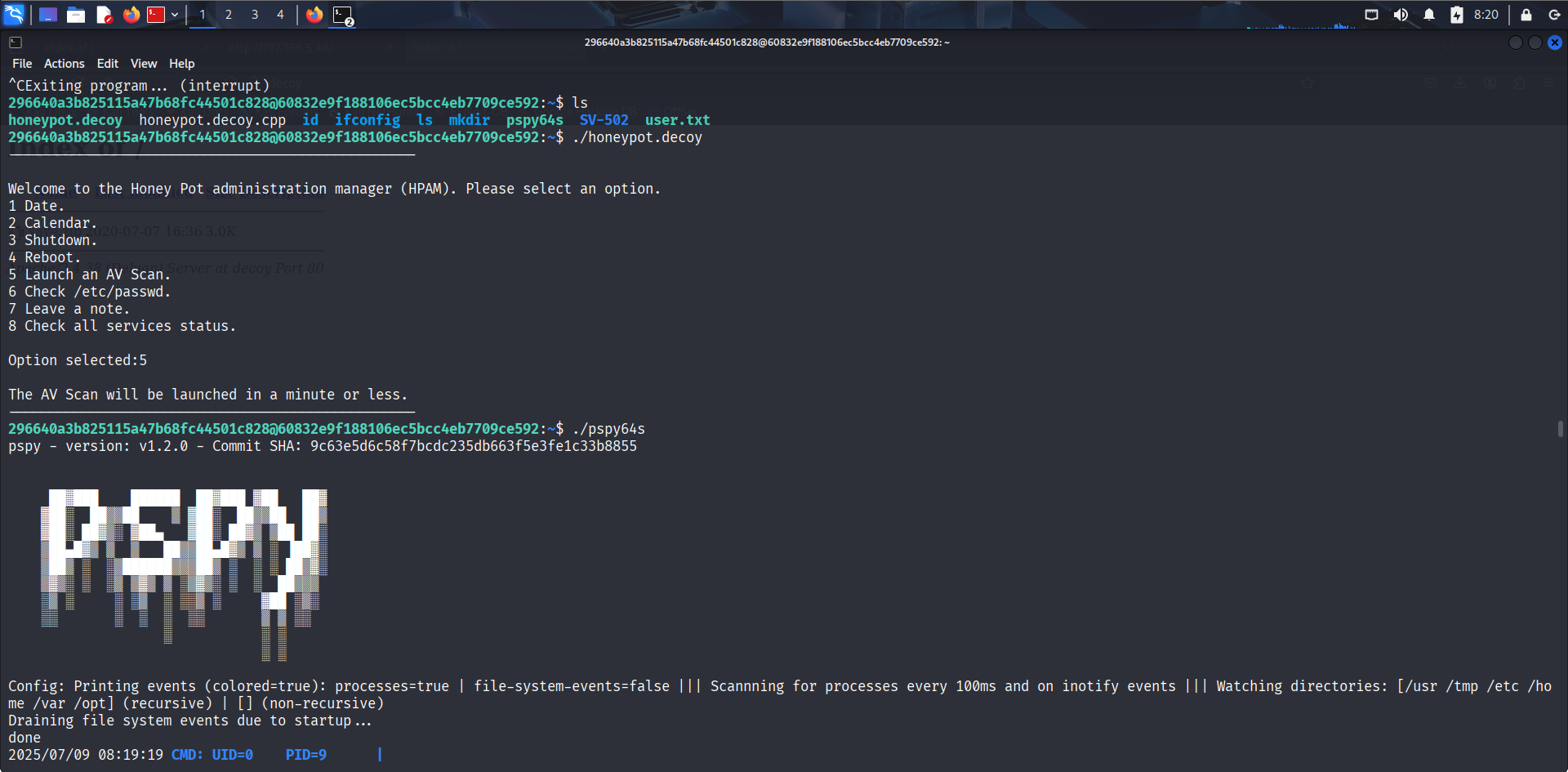Open the file manager from the panel
The height and width of the screenshot is (772, 1568).
click(76, 15)
